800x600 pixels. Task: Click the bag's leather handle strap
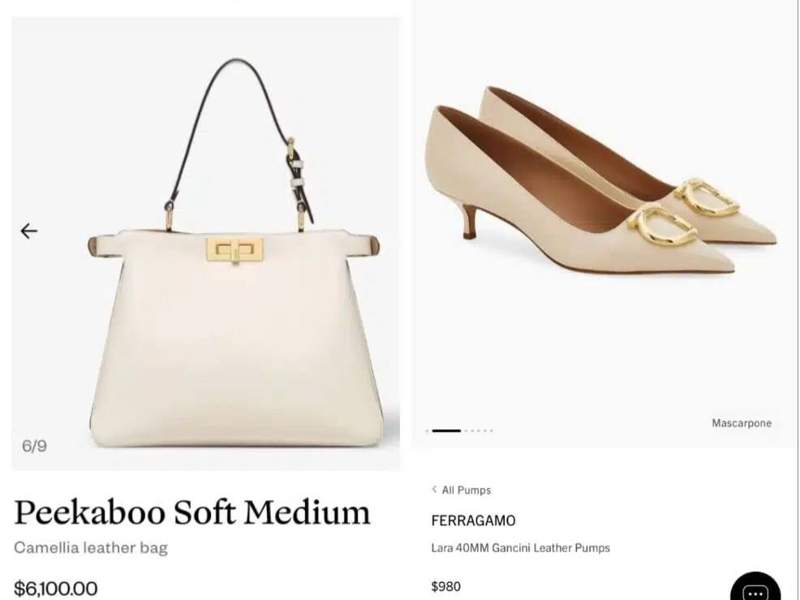(x=232, y=95)
